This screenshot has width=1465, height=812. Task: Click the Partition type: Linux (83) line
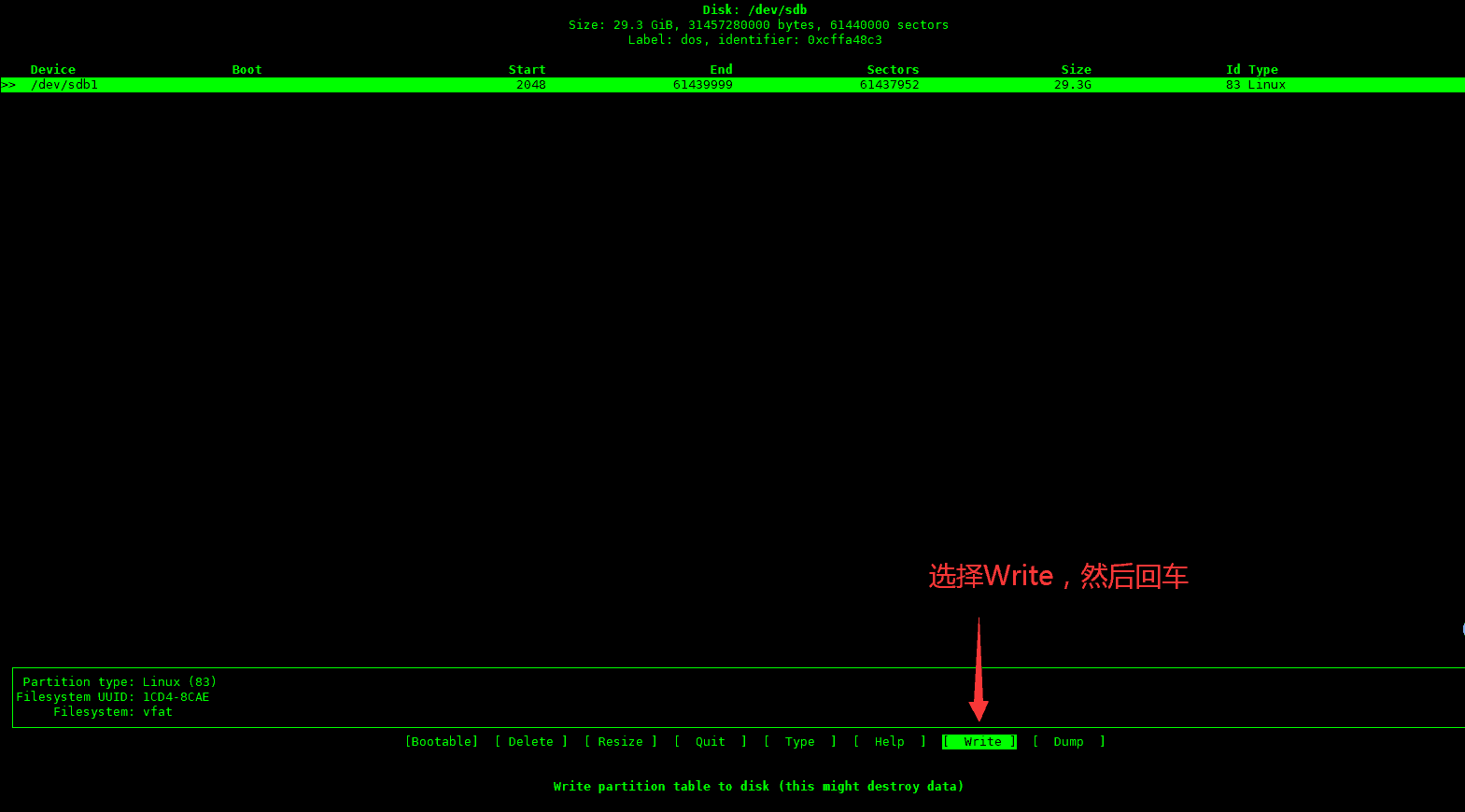[120, 682]
